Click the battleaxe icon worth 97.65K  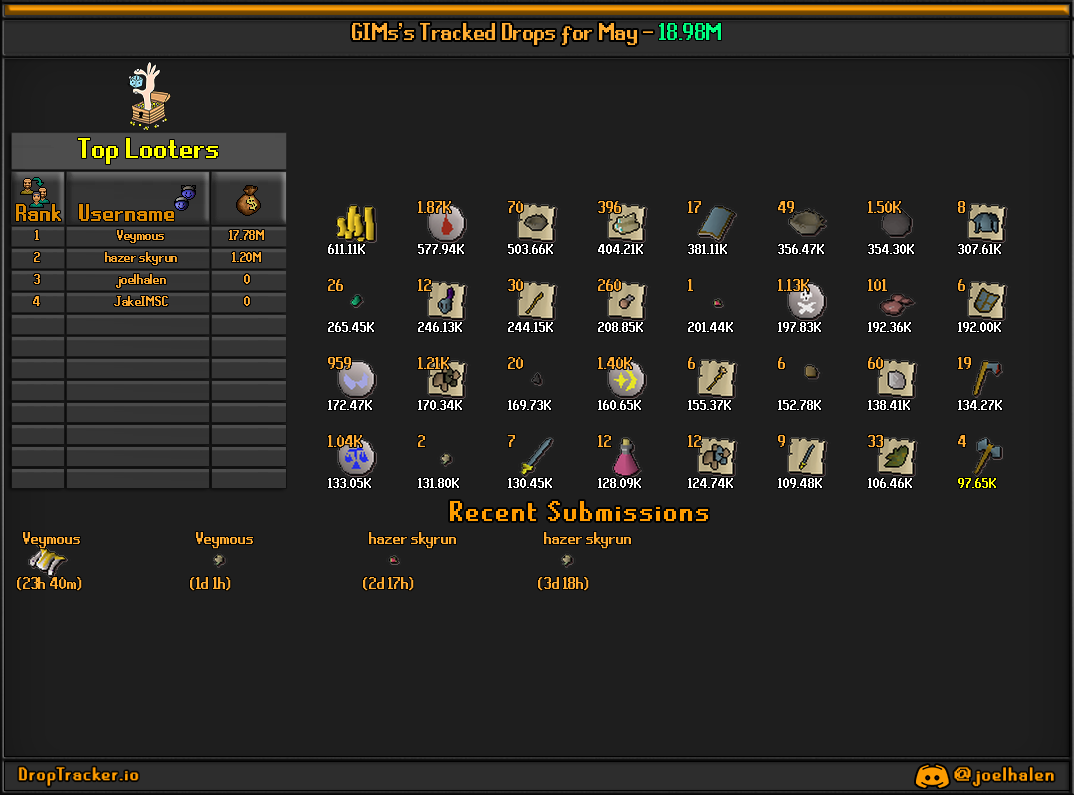987,456
